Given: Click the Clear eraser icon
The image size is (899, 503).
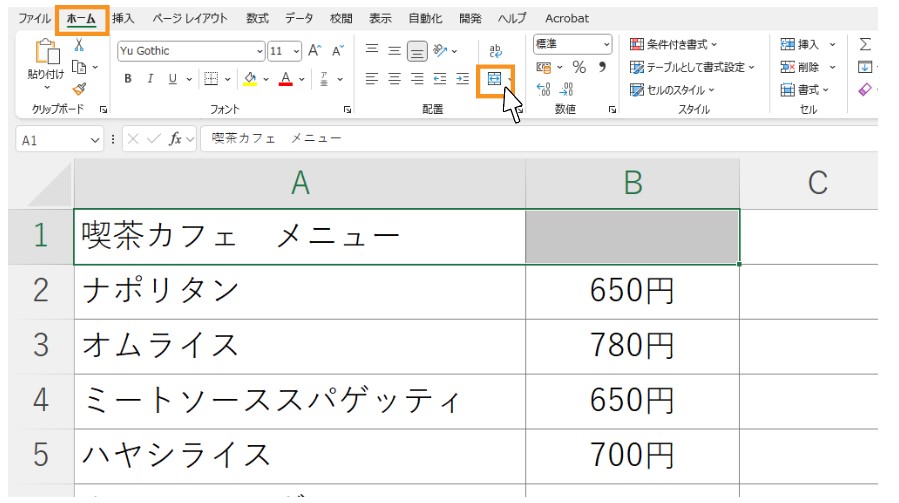Looking at the screenshot, I should coord(865,89).
